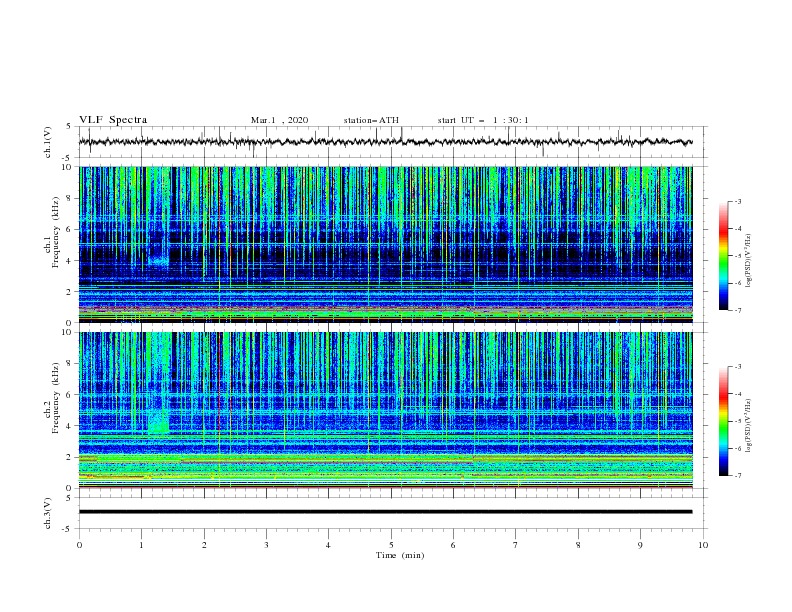Click the '-3' tick on ch.1 colorbar

(x=737, y=201)
